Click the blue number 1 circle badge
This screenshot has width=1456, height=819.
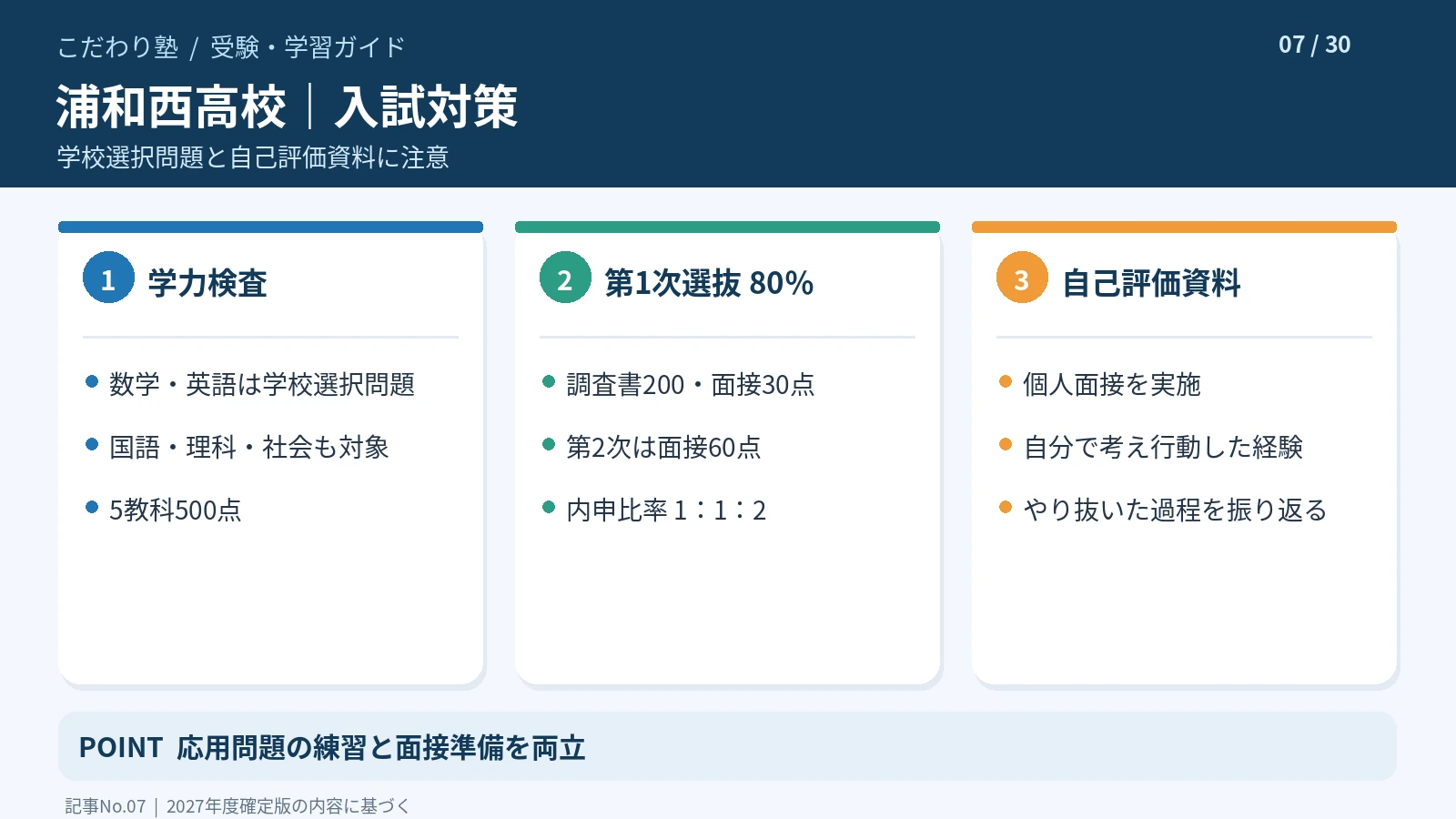108,278
